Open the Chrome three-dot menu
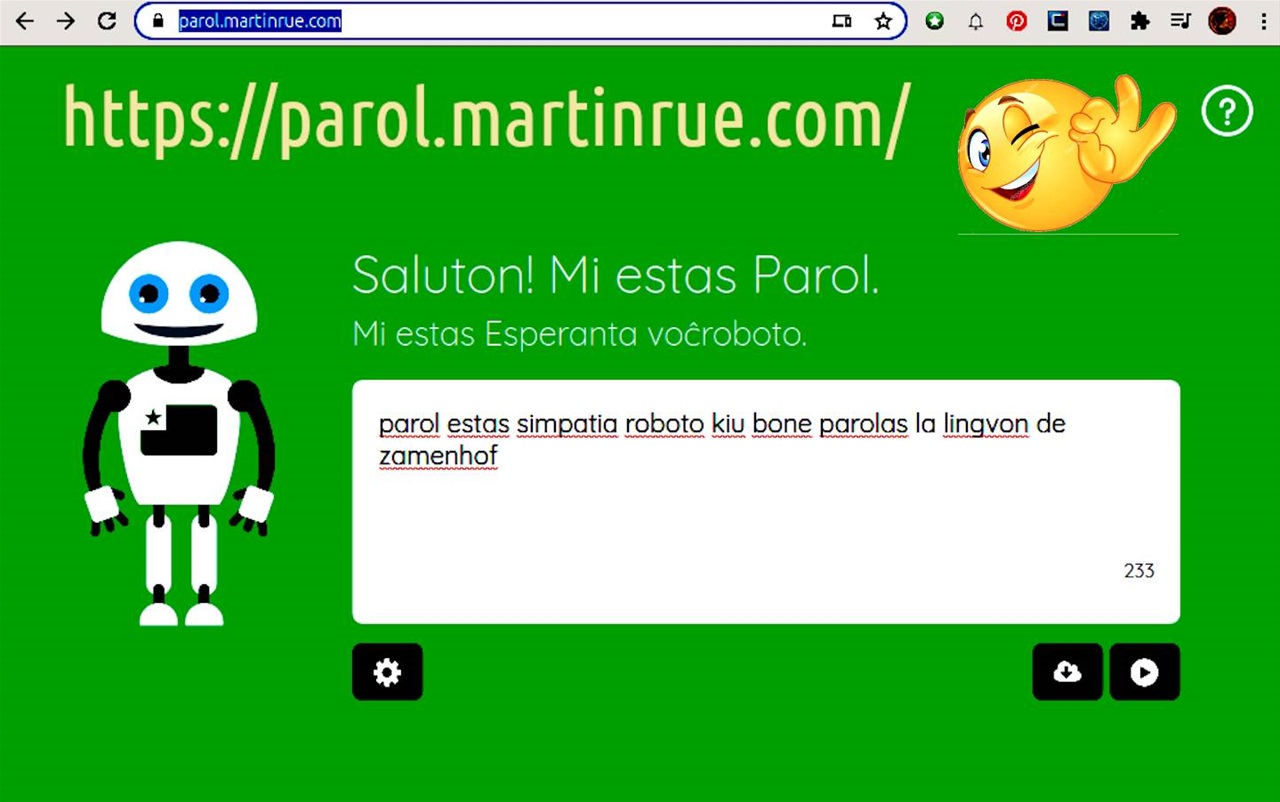The height and width of the screenshot is (802, 1280). [1264, 21]
